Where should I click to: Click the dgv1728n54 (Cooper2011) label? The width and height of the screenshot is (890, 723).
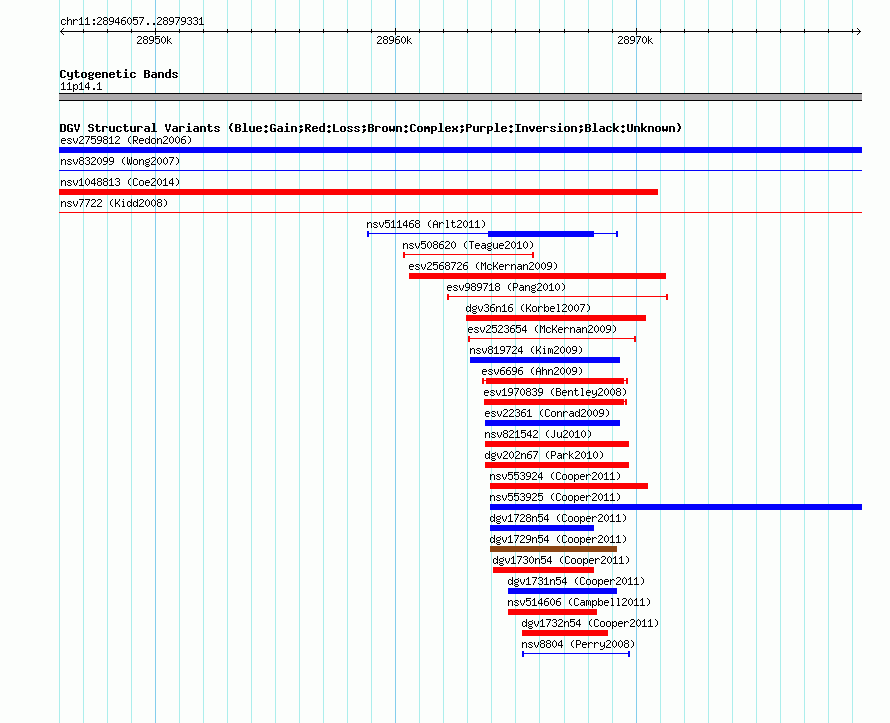[x=559, y=518]
